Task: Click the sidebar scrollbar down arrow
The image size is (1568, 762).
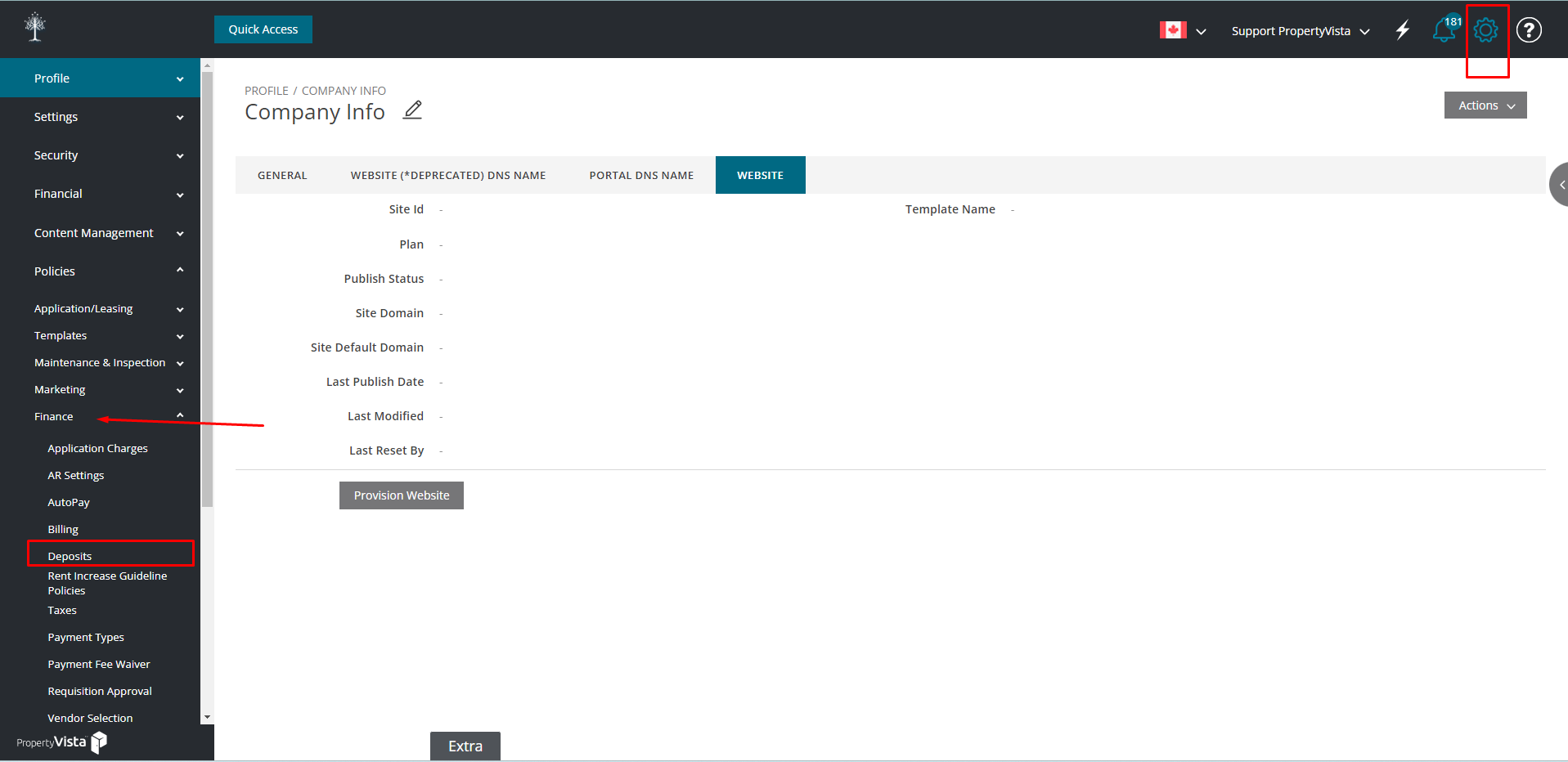Action: [207, 717]
